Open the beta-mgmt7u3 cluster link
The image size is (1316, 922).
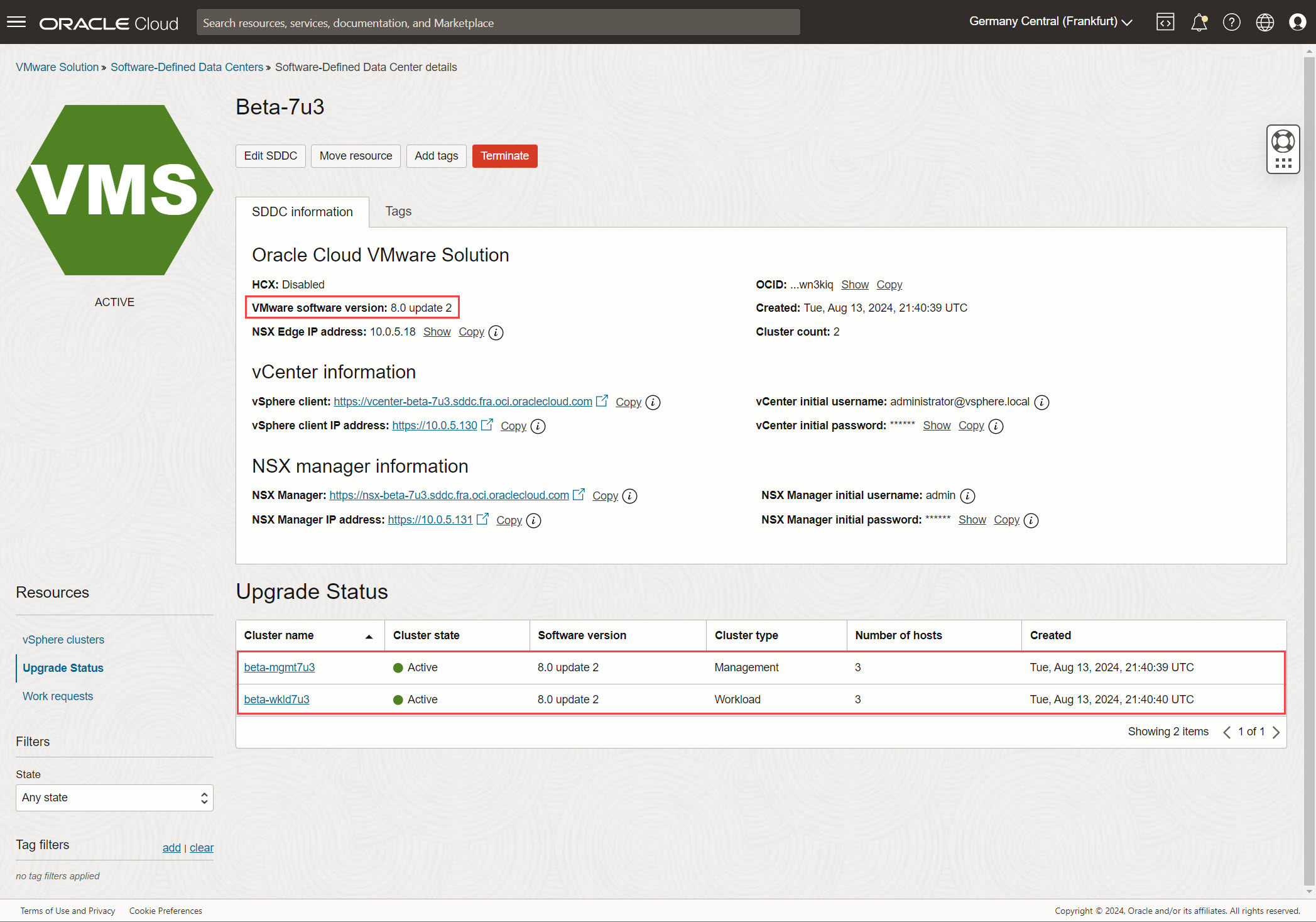[x=280, y=667]
